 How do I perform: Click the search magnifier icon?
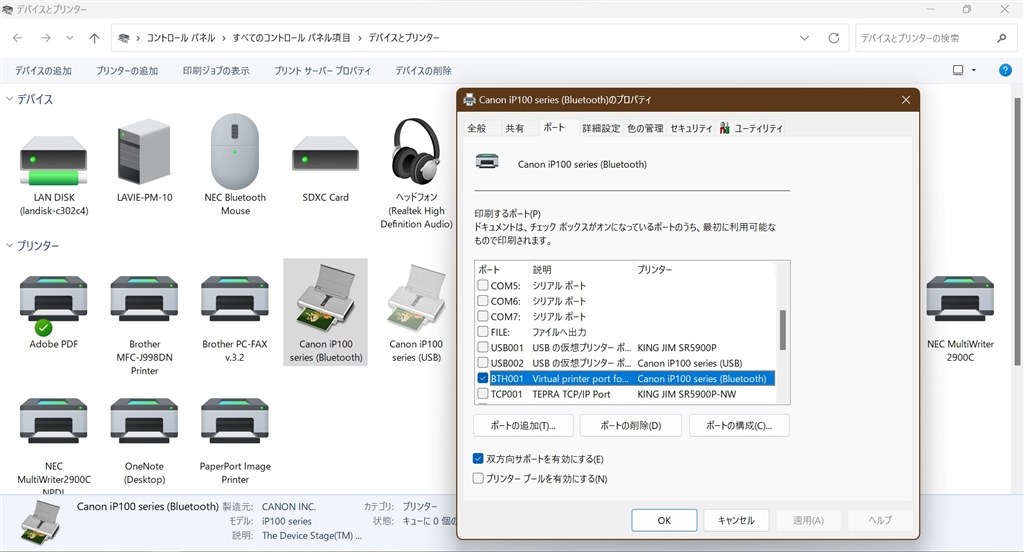1002,38
